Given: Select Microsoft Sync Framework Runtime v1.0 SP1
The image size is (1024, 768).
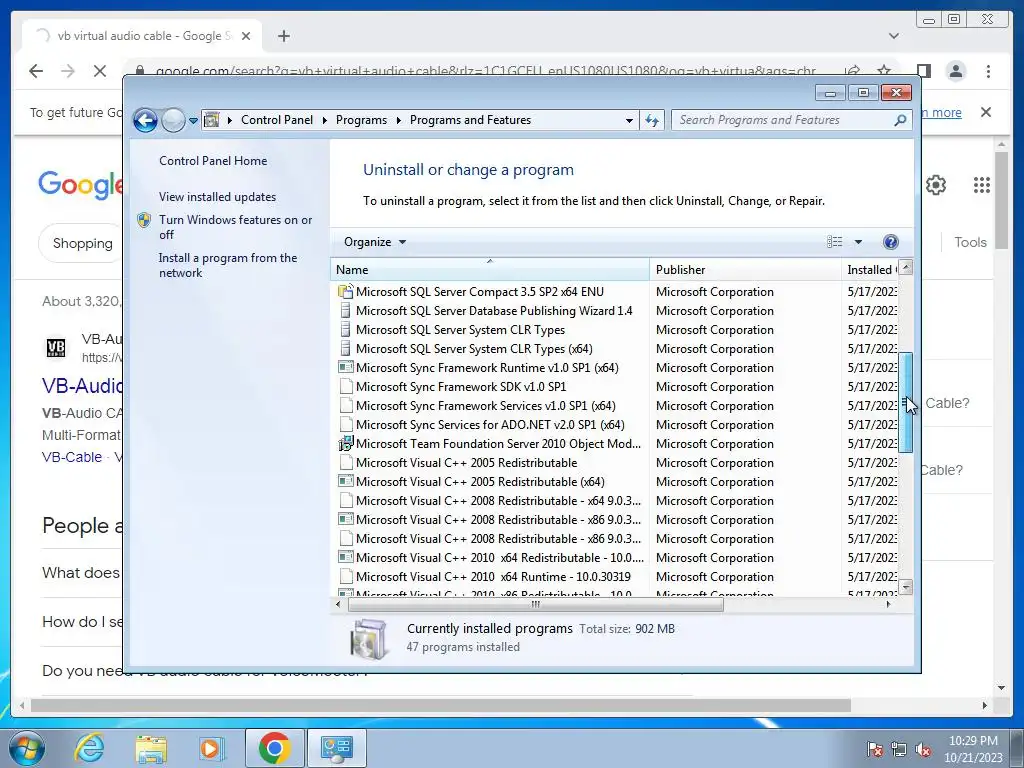Looking at the screenshot, I should tap(487, 368).
